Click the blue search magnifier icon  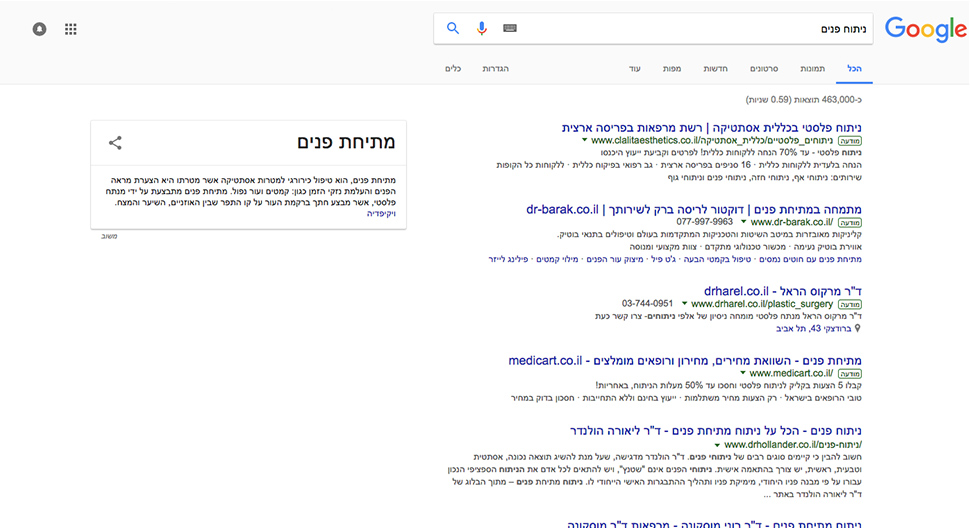(x=453, y=28)
